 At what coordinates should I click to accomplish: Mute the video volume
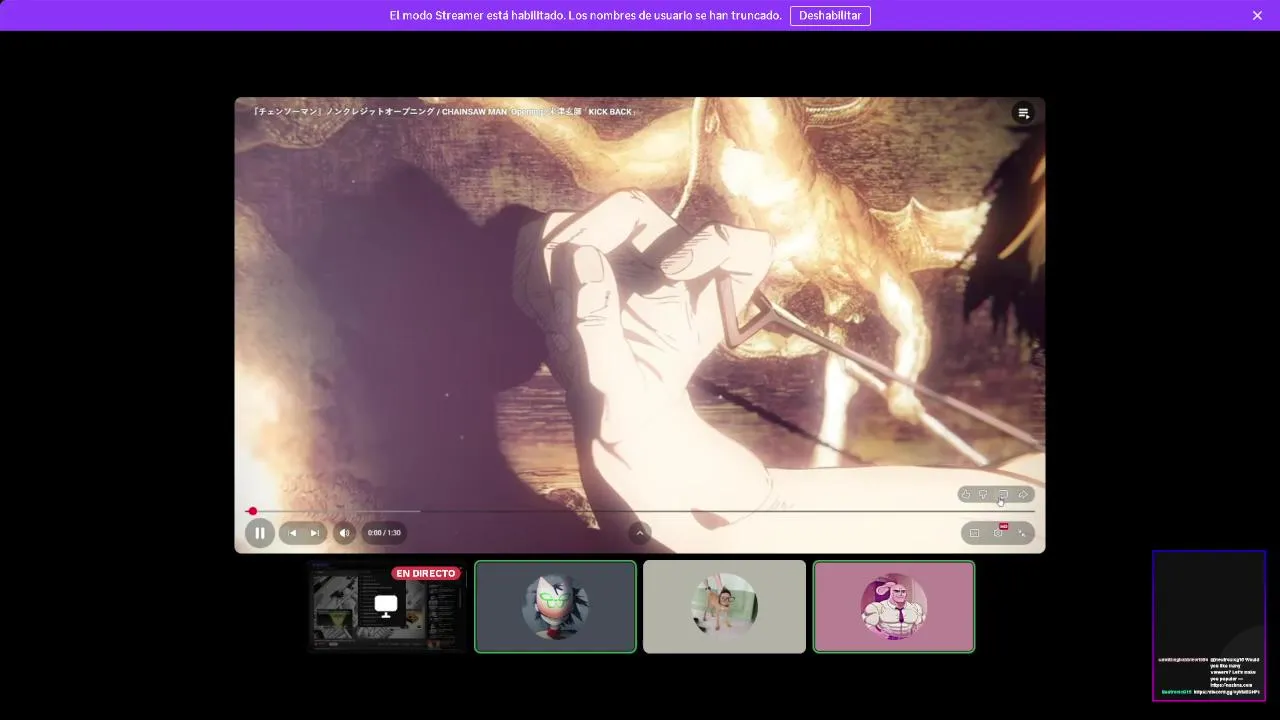point(344,533)
